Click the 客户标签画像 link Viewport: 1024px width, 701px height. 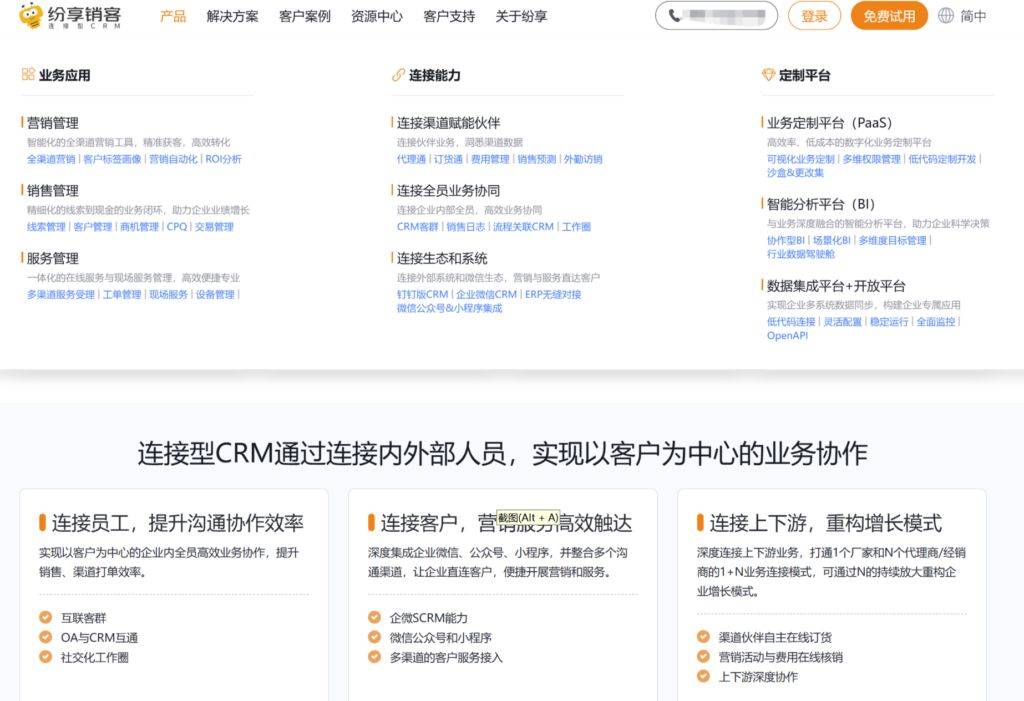click(x=112, y=159)
